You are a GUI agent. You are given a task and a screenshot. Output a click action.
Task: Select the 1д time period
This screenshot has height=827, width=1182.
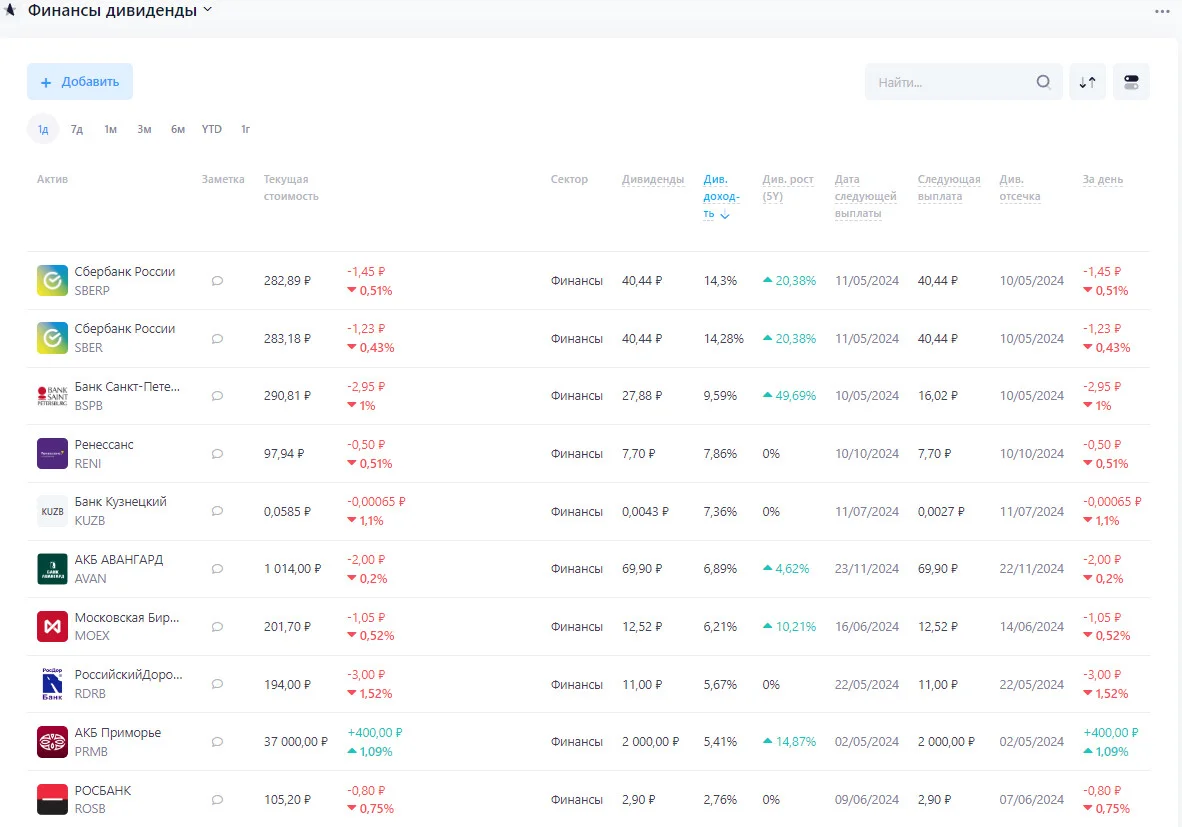(x=43, y=130)
